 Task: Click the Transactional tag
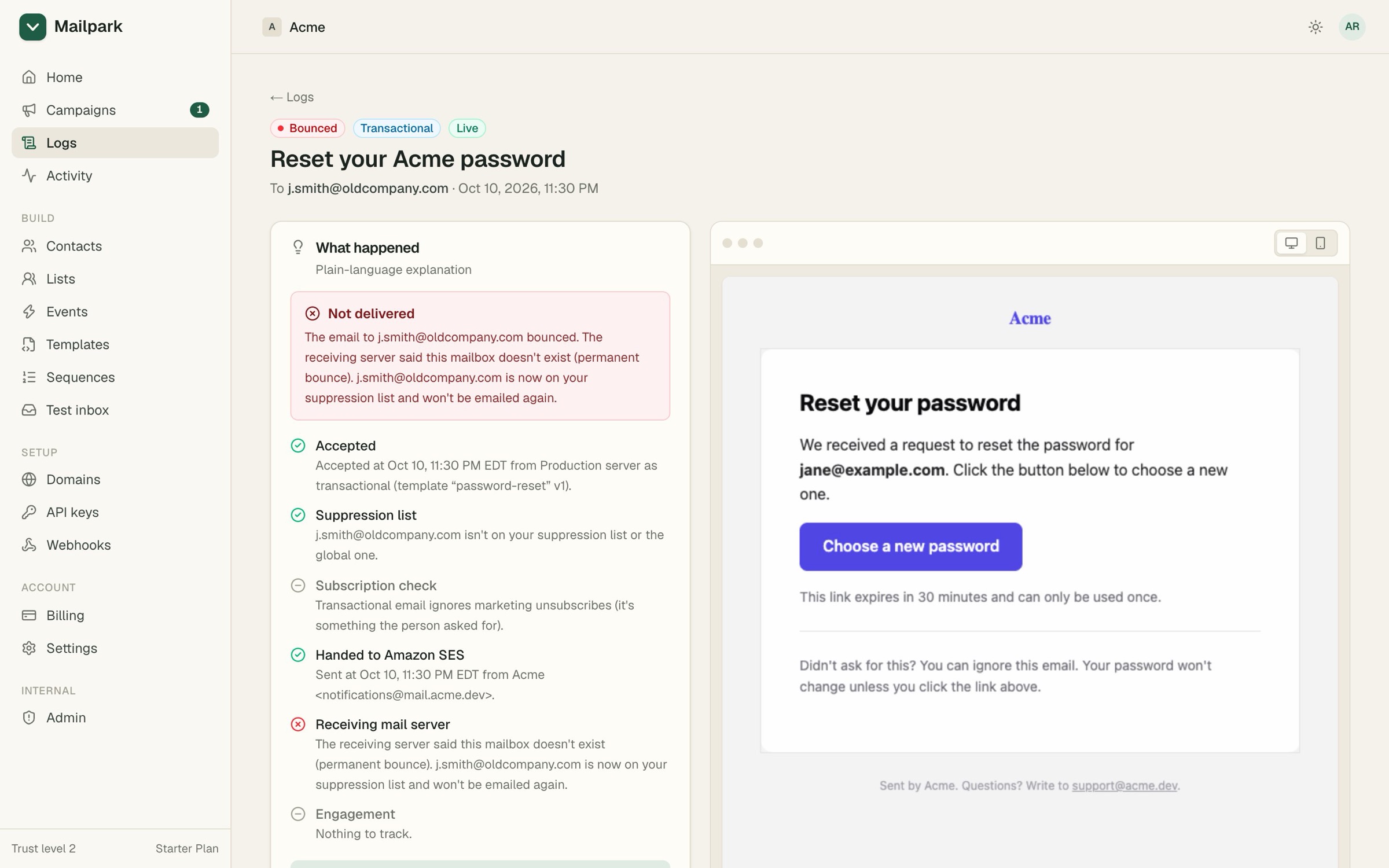click(396, 128)
